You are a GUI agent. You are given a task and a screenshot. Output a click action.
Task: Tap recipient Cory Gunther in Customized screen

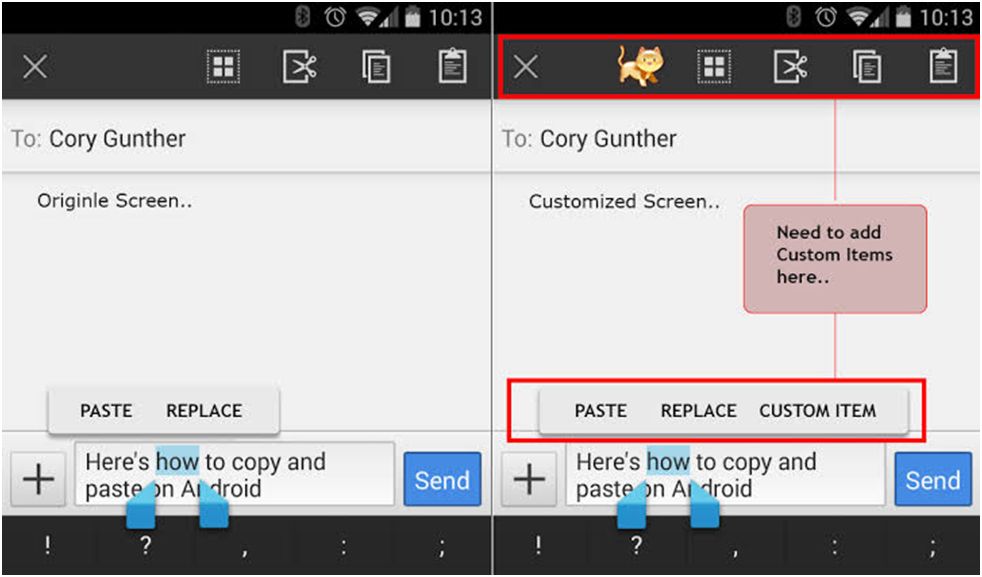[608, 138]
